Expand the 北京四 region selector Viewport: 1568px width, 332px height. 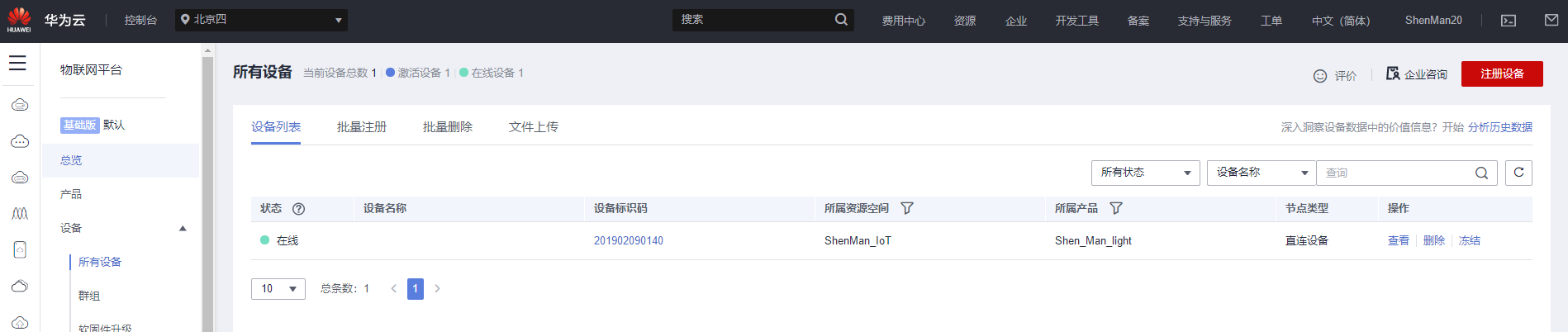point(261,20)
